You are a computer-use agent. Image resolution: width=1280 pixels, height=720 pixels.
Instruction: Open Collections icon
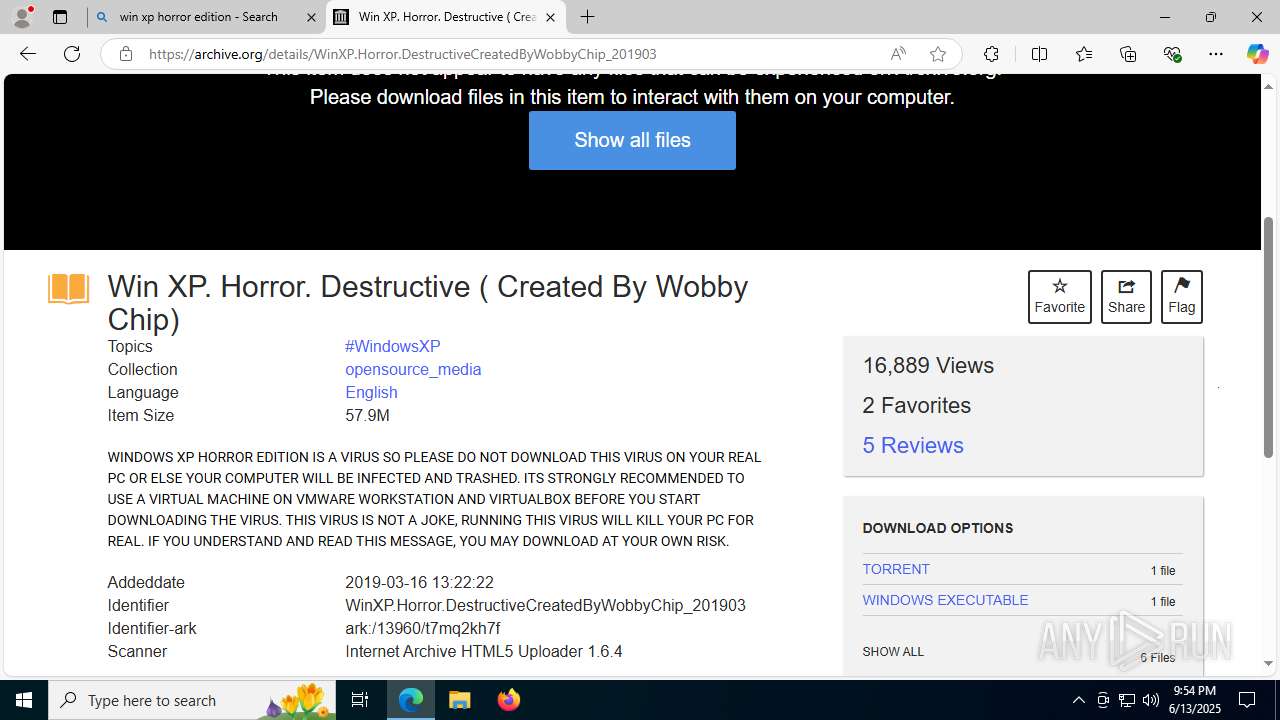coord(1128,54)
